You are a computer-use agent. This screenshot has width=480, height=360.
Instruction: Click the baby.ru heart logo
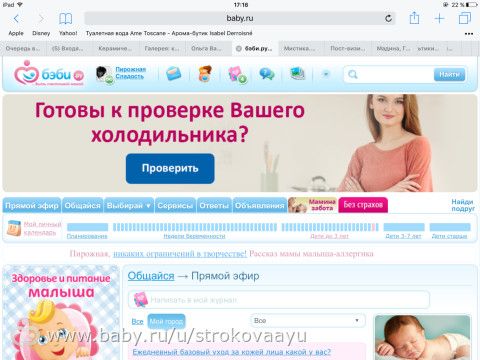(48, 74)
